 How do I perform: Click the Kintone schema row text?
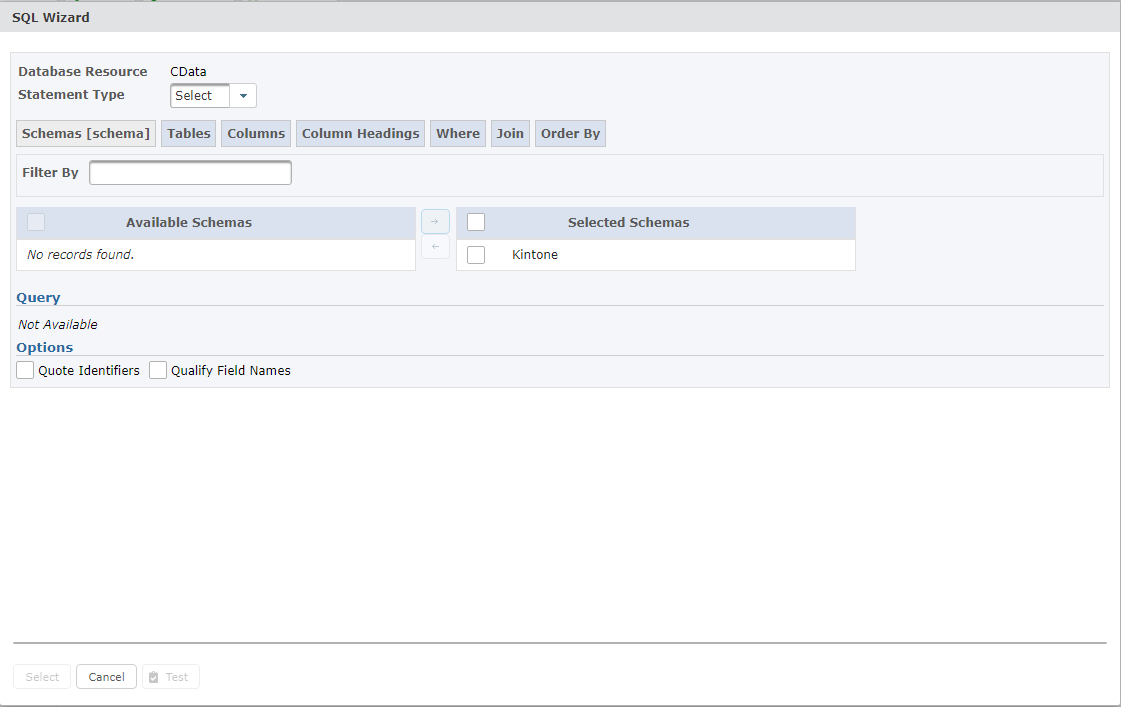tap(535, 254)
